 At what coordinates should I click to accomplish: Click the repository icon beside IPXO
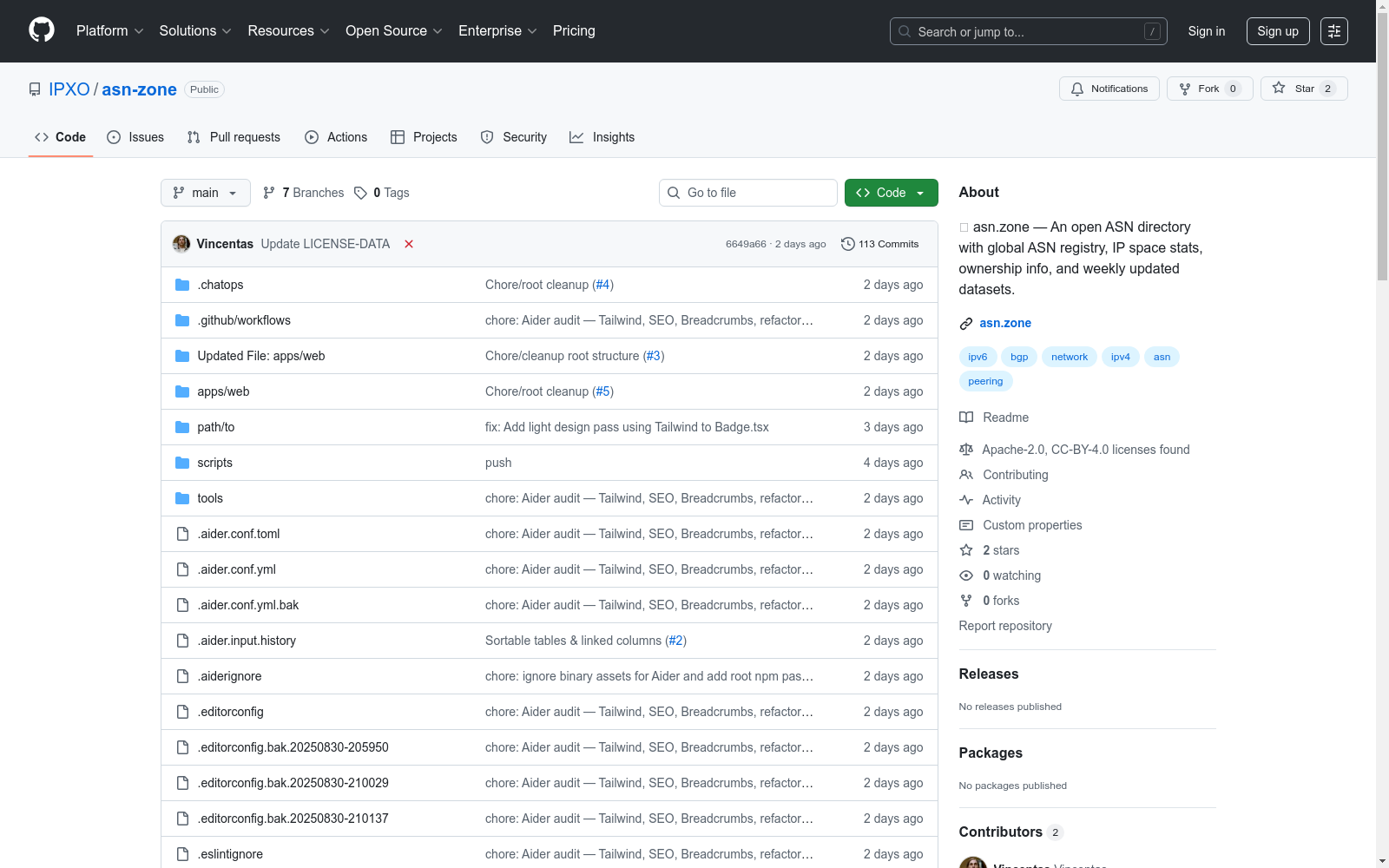(35, 89)
